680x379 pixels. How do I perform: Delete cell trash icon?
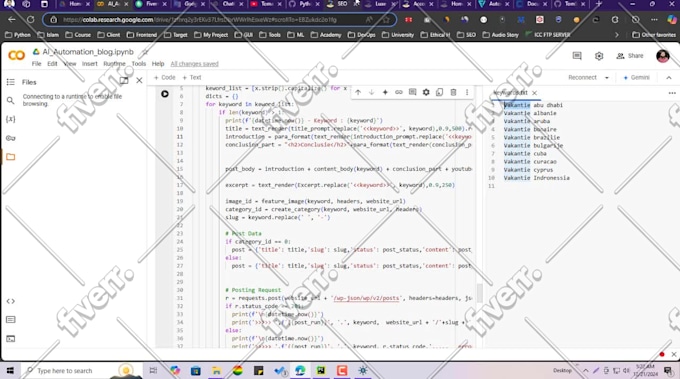(x=453, y=92)
